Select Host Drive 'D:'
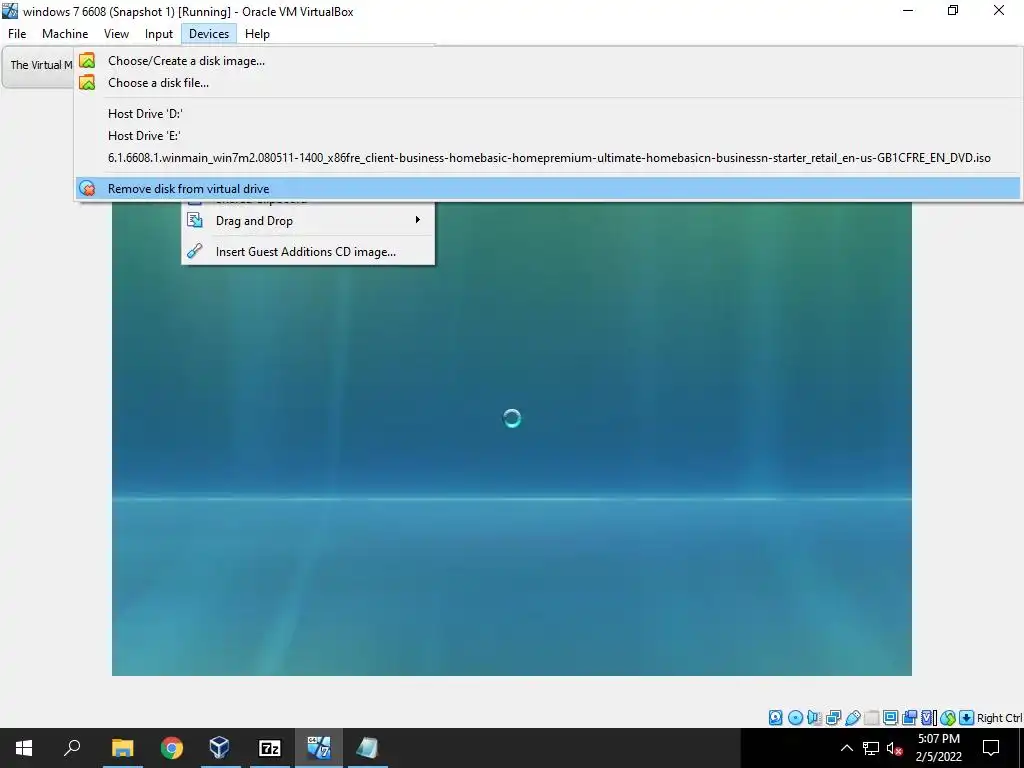Screen dimensions: 1024x768 click(x=548, y=114)
